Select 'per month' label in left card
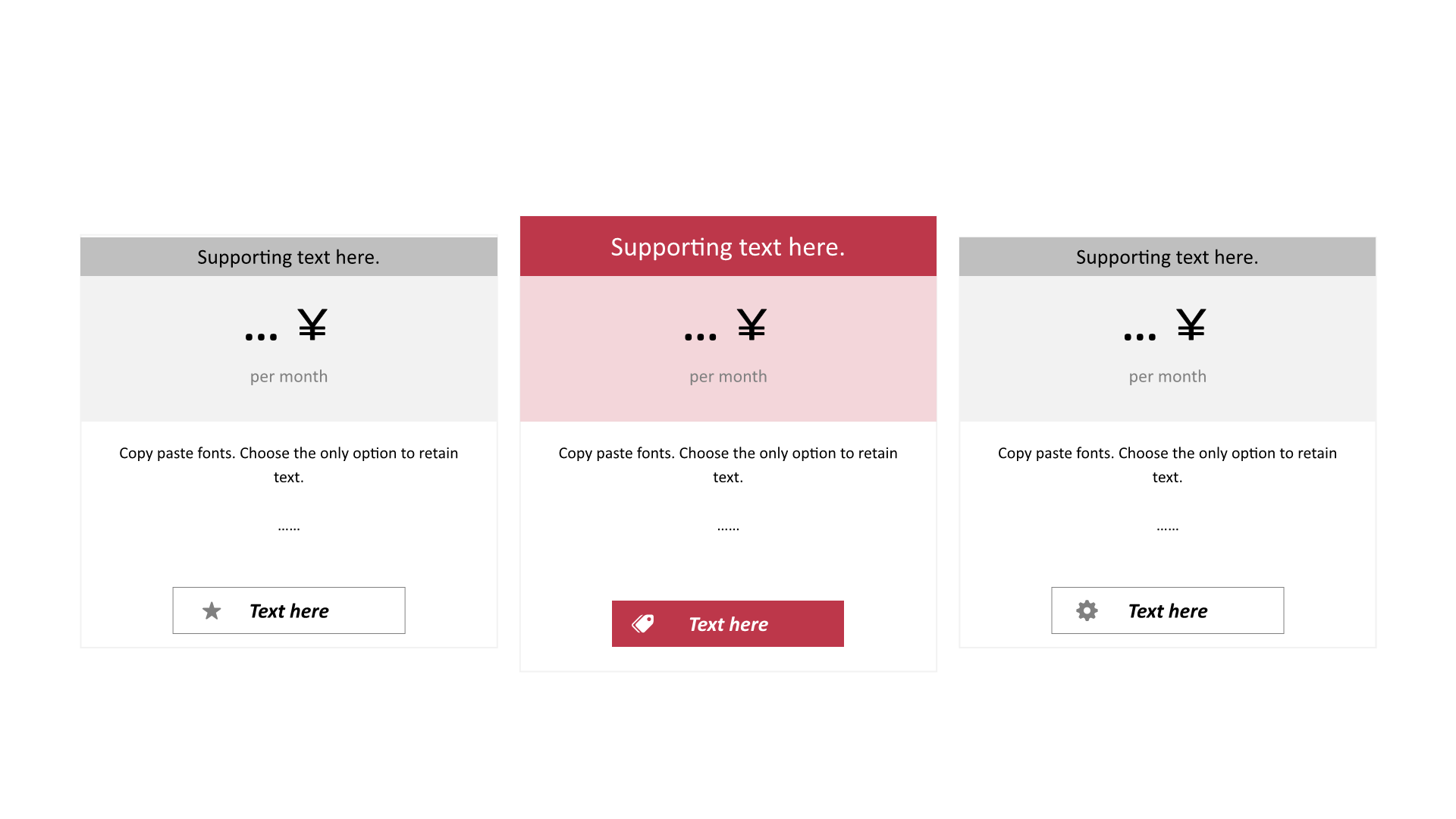1456x819 pixels. pyautogui.click(x=289, y=377)
